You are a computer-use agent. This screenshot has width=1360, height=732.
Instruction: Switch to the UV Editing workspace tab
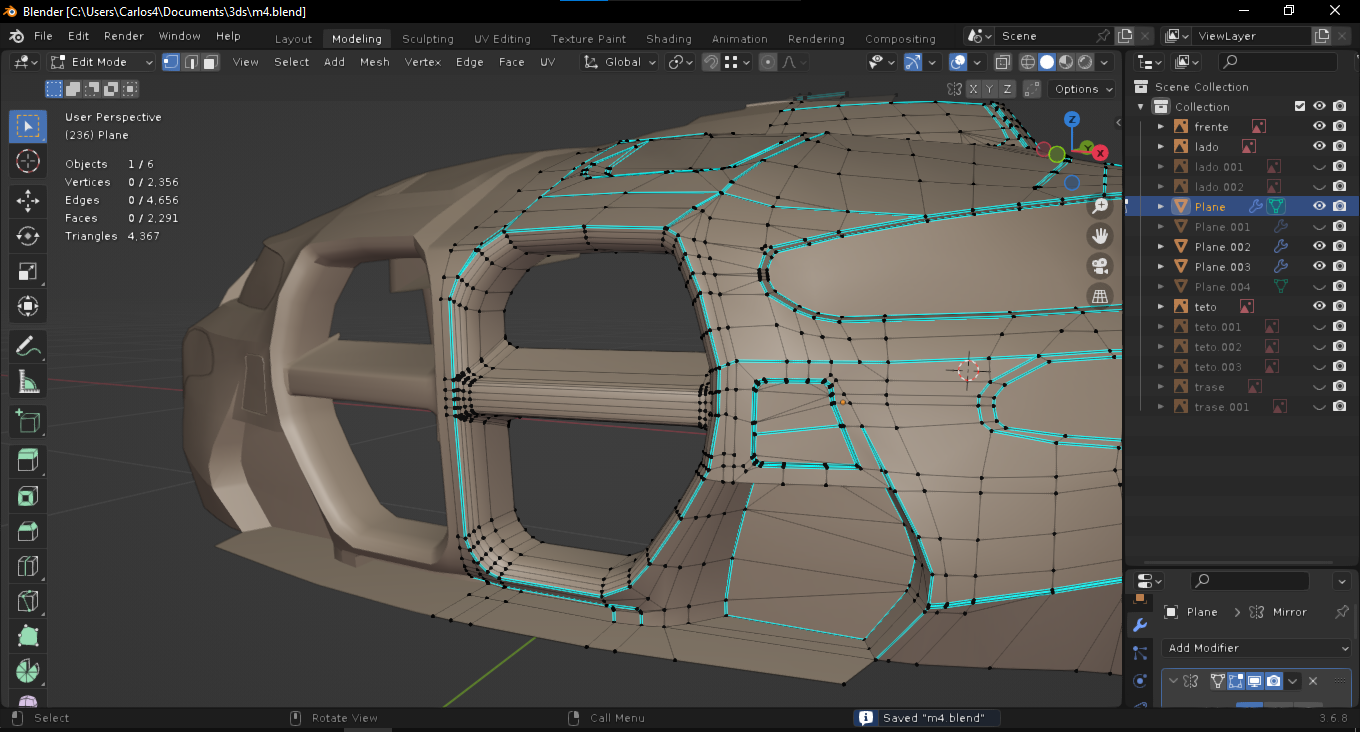[x=502, y=39]
